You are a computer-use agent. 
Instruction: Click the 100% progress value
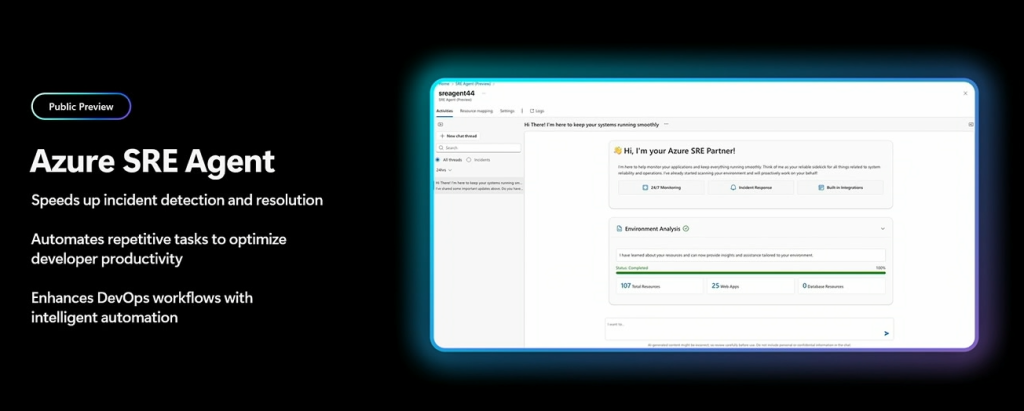click(881, 268)
